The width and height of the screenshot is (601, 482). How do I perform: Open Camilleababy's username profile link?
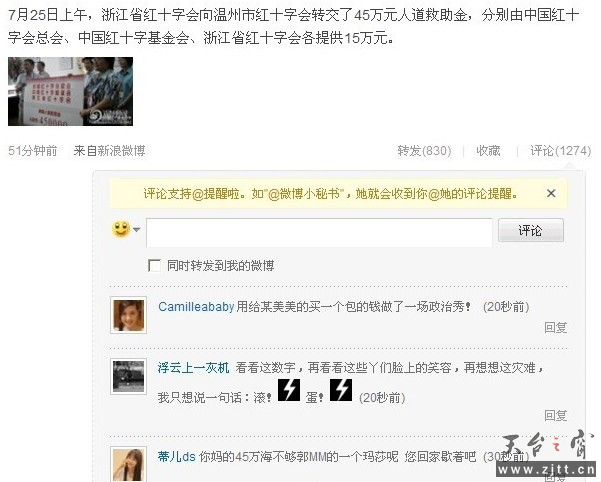pos(196,307)
